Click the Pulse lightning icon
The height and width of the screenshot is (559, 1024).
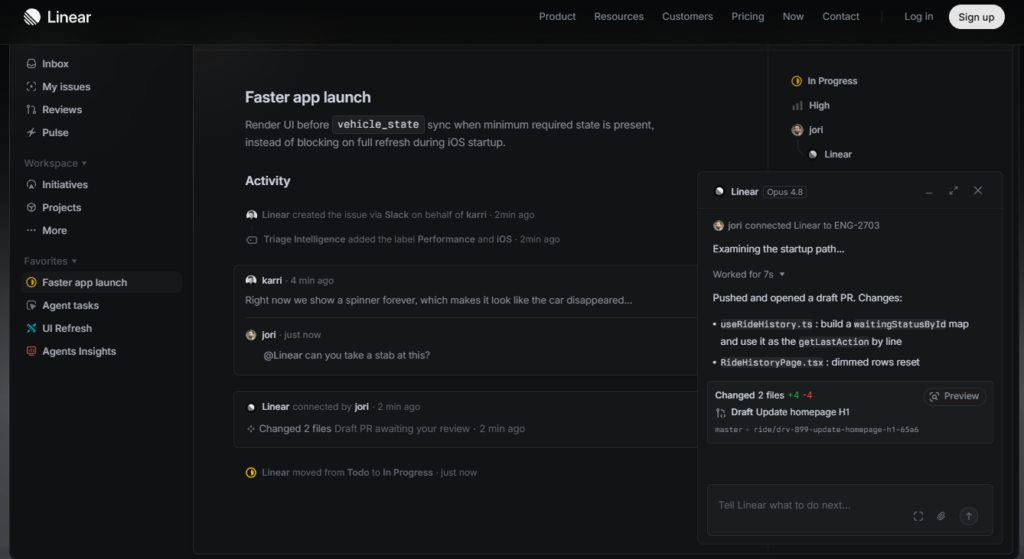tap(31, 133)
